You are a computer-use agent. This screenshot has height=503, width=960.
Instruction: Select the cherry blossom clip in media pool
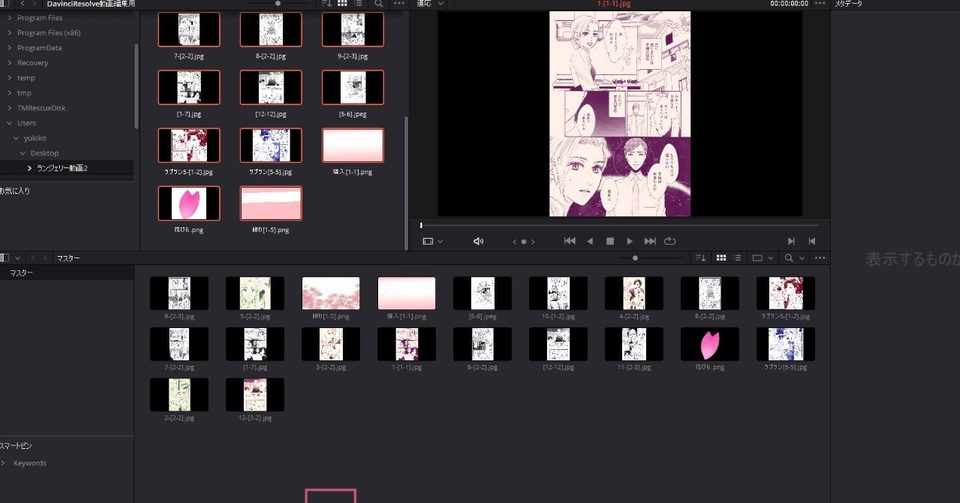(331, 293)
